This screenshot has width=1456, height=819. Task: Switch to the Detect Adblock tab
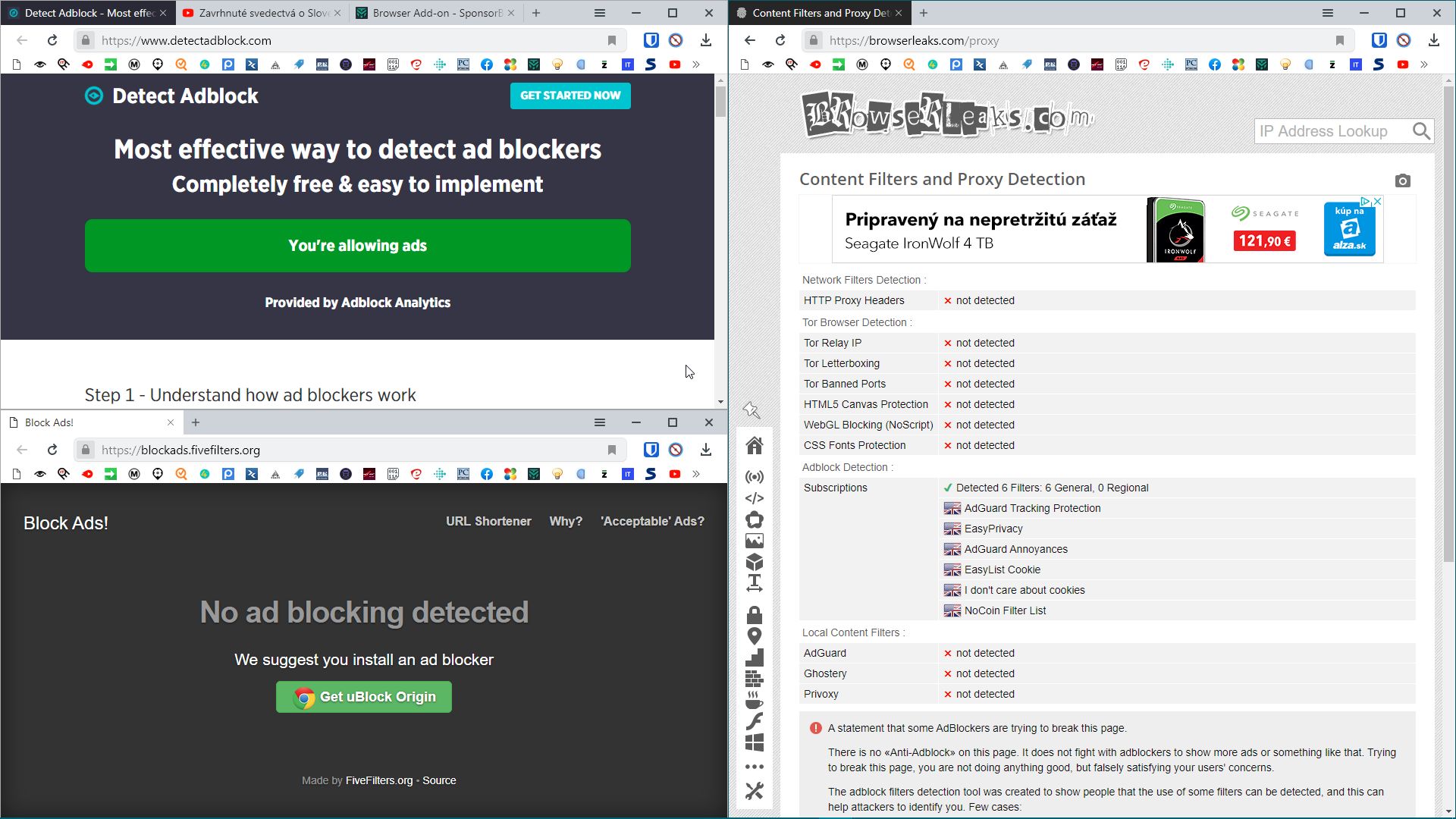[88, 13]
